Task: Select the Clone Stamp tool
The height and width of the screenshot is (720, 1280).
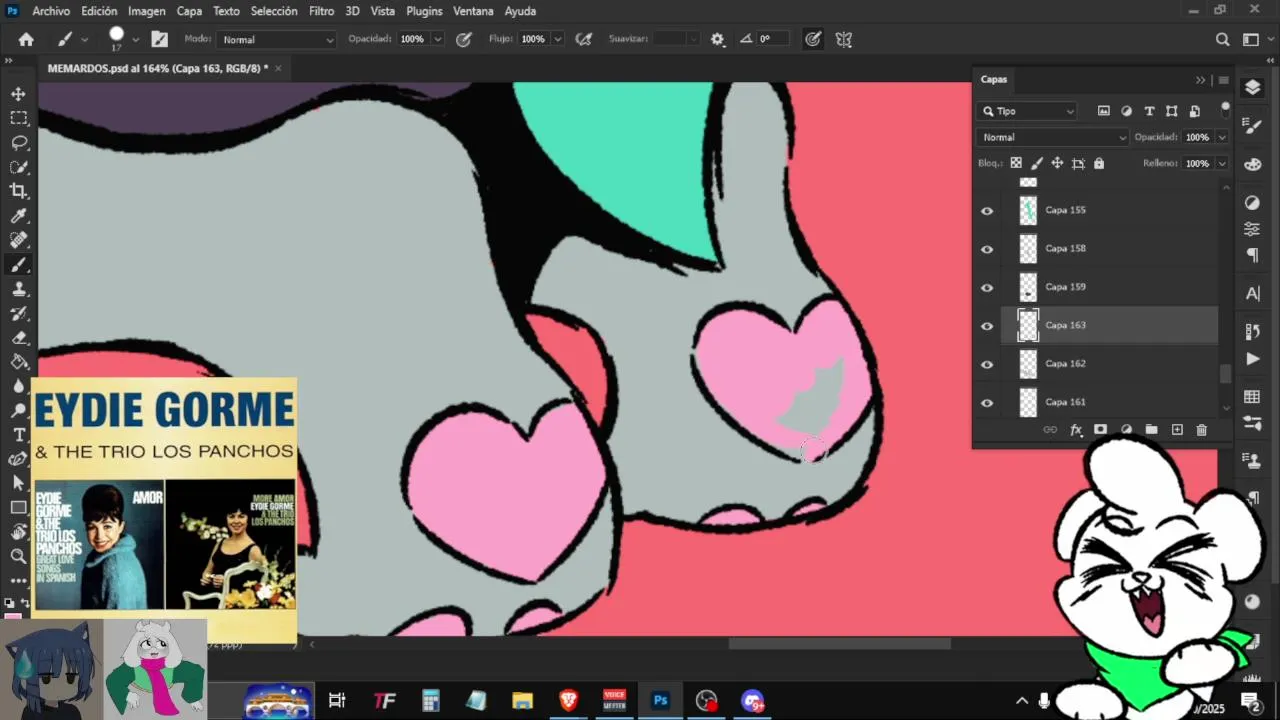Action: 18,289
